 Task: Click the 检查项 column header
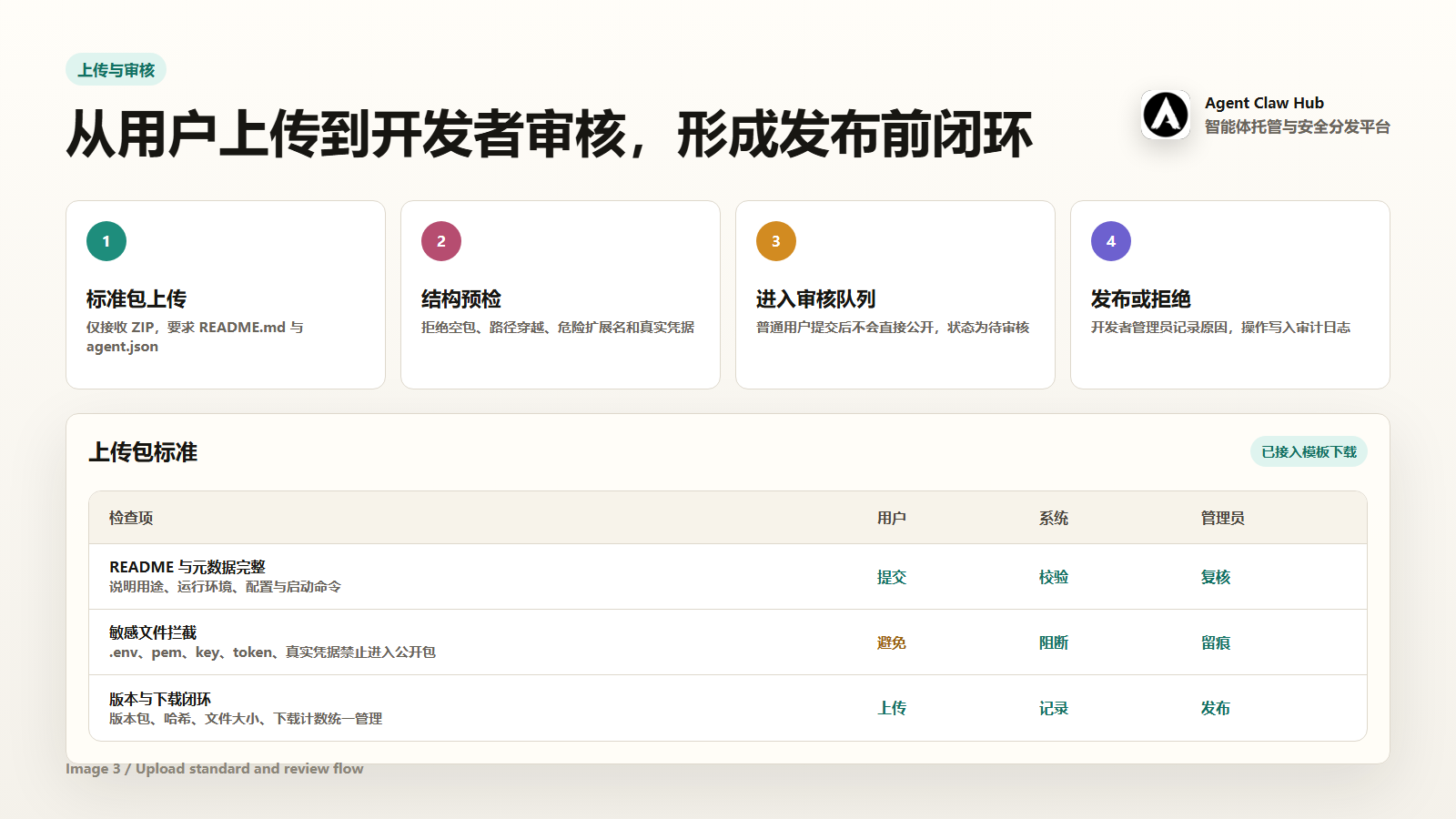click(131, 518)
